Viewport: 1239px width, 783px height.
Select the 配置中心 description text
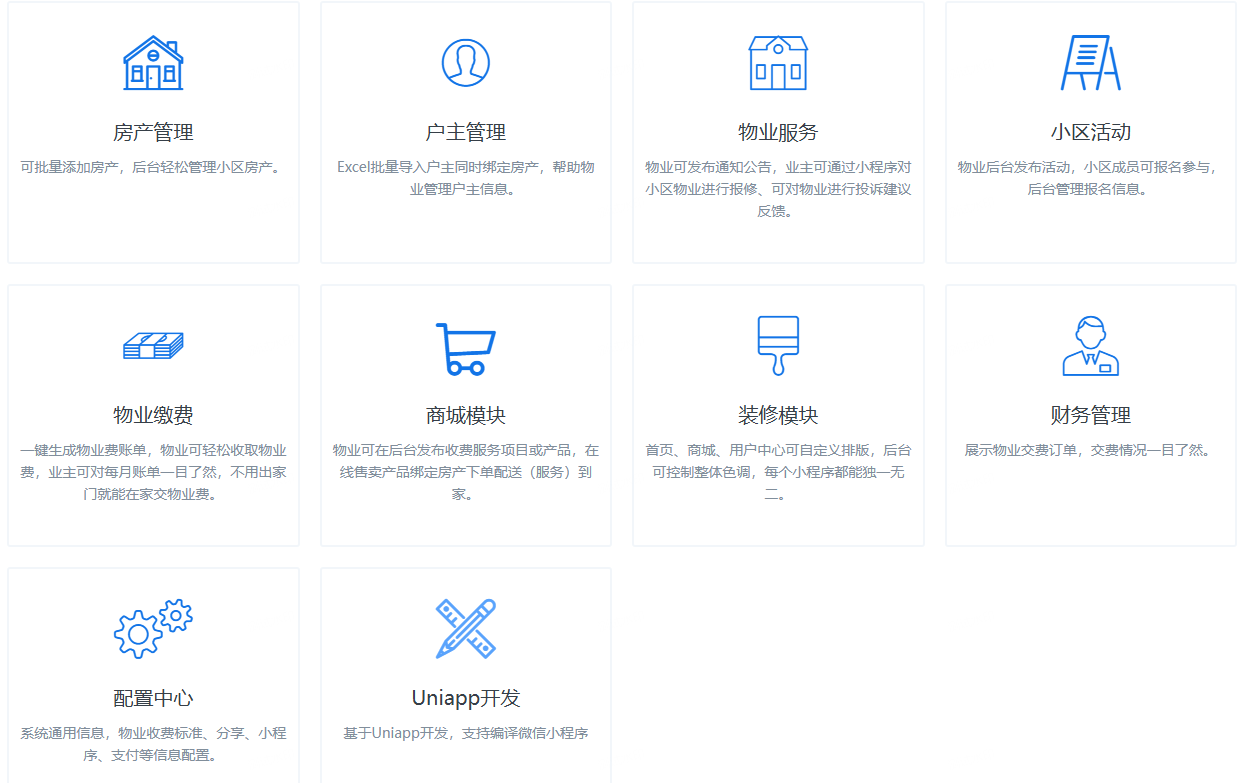pos(153,744)
